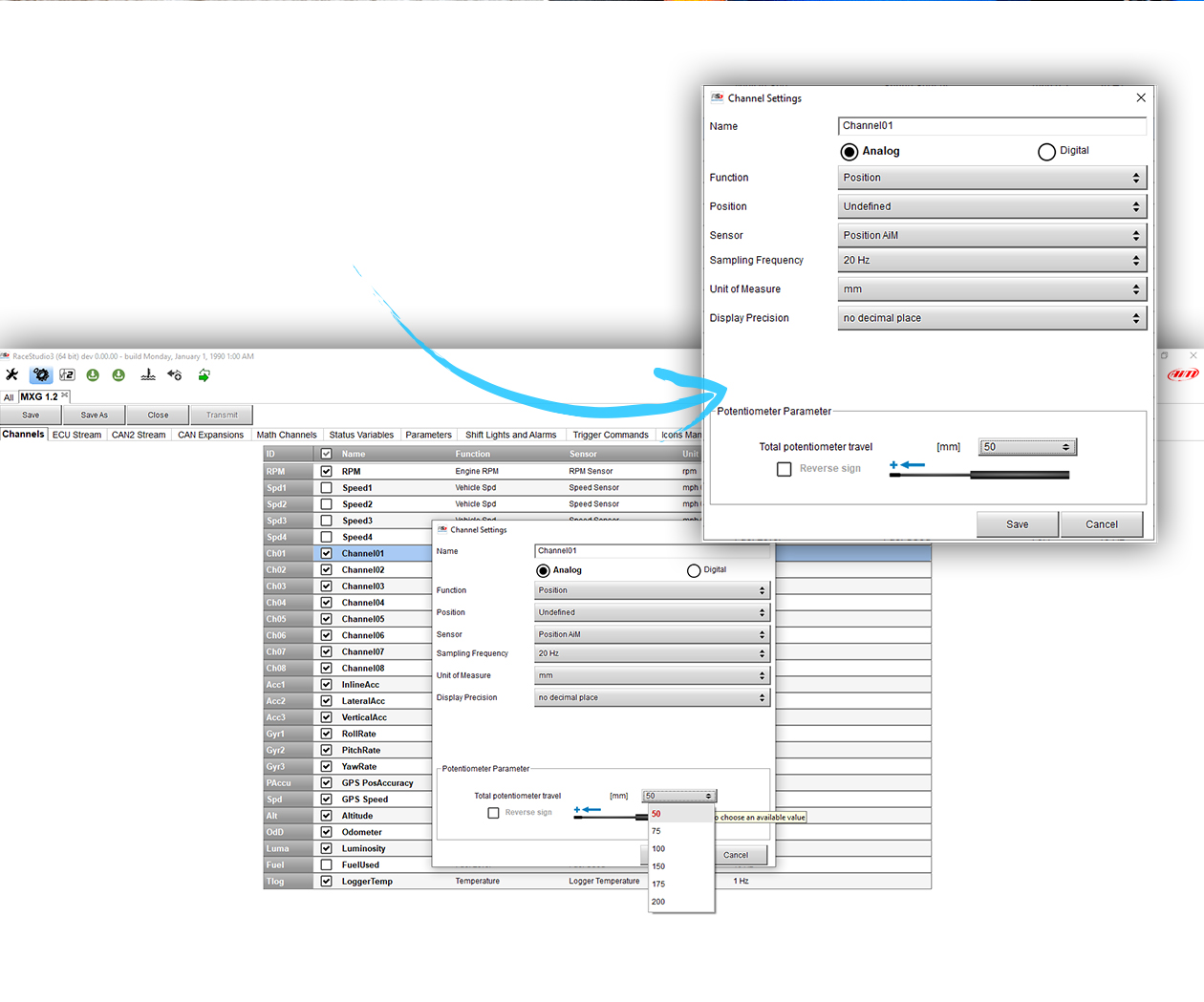The height and width of the screenshot is (1002, 1204).
Task: Enable the FuelUsed row checkbox
Action: 326,865
